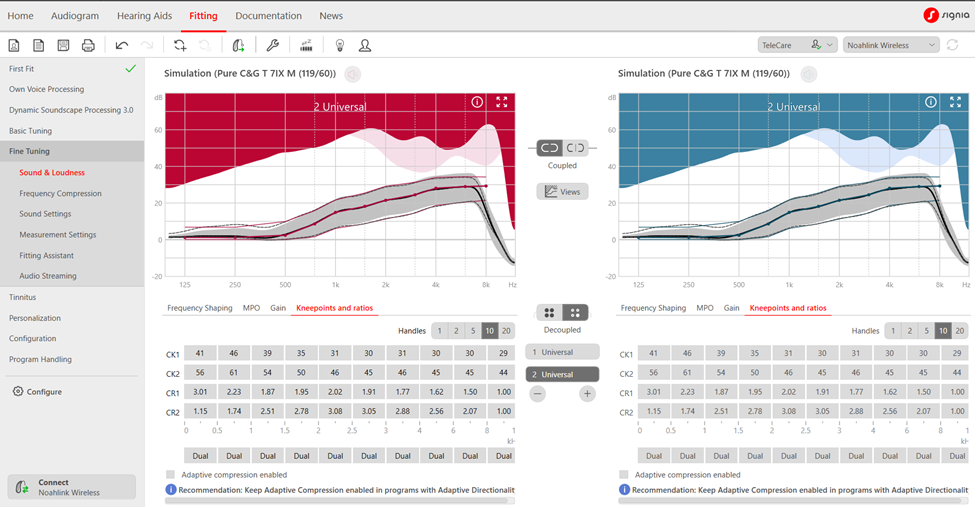Choose the coupled programs grid icon
The width and height of the screenshot is (977, 508).
tap(550, 312)
